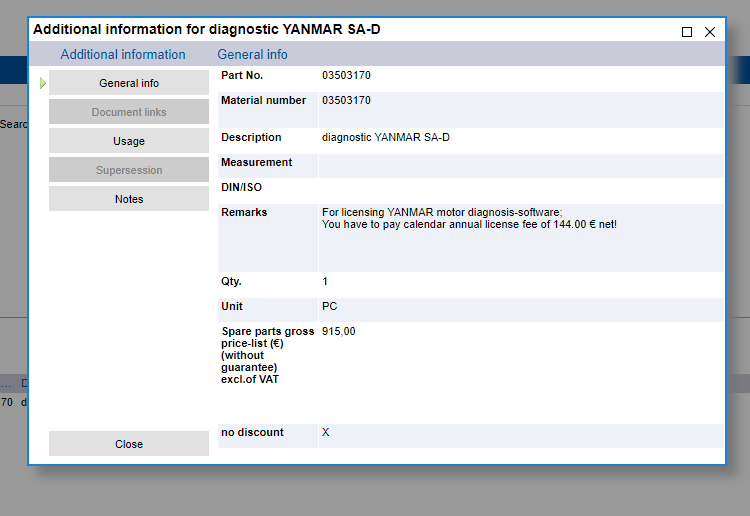Maximize the Additional information dialog
This screenshot has width=750, height=516.
[x=687, y=32]
